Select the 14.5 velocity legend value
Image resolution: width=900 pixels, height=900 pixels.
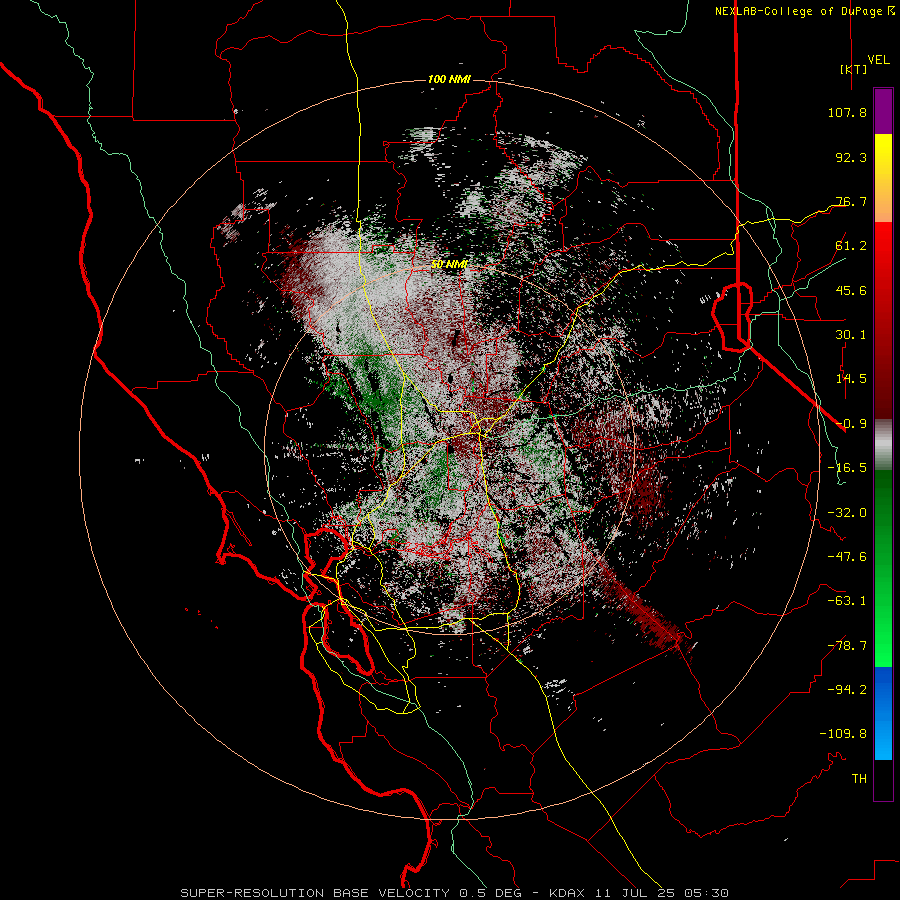(x=851, y=379)
